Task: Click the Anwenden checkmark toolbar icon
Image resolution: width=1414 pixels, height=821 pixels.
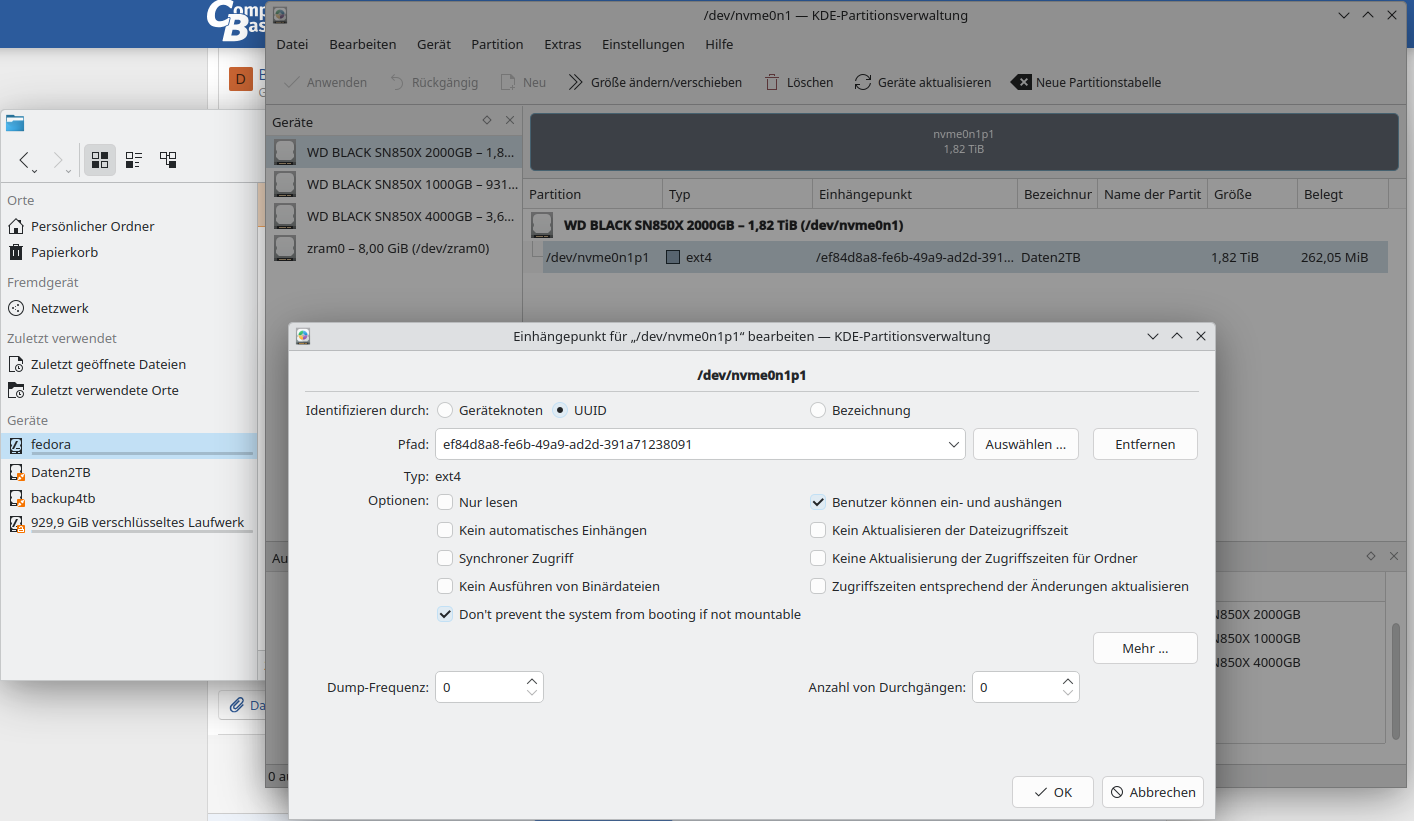Action: [x=292, y=82]
